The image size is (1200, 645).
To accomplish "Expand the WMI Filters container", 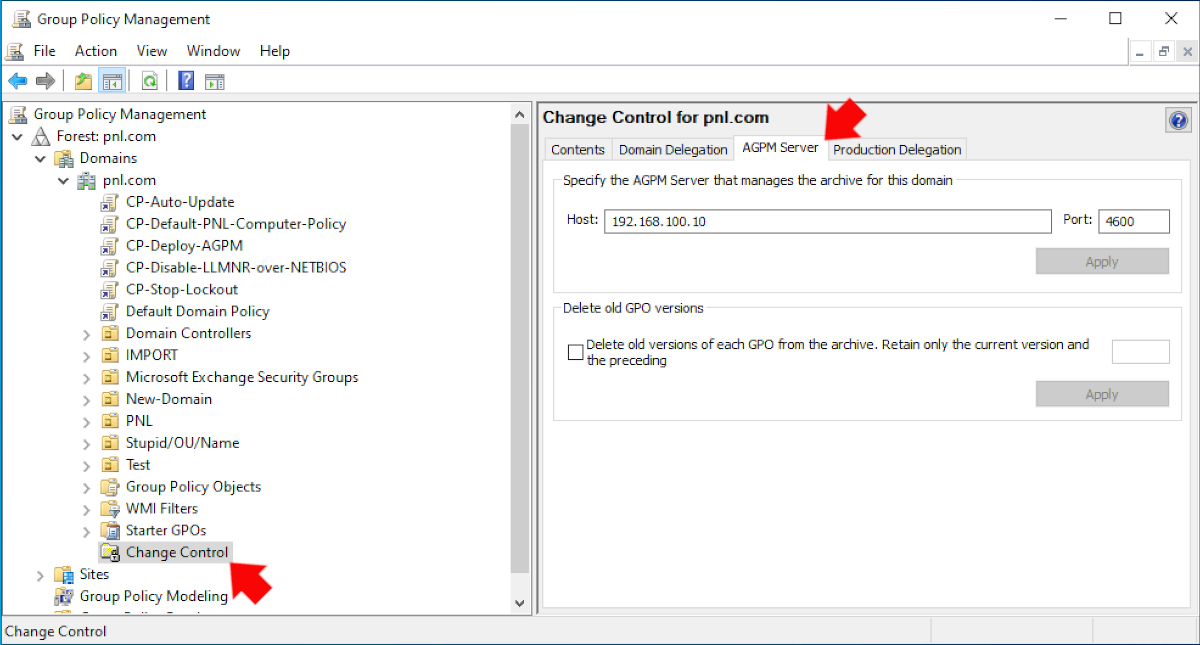I will (86, 509).
